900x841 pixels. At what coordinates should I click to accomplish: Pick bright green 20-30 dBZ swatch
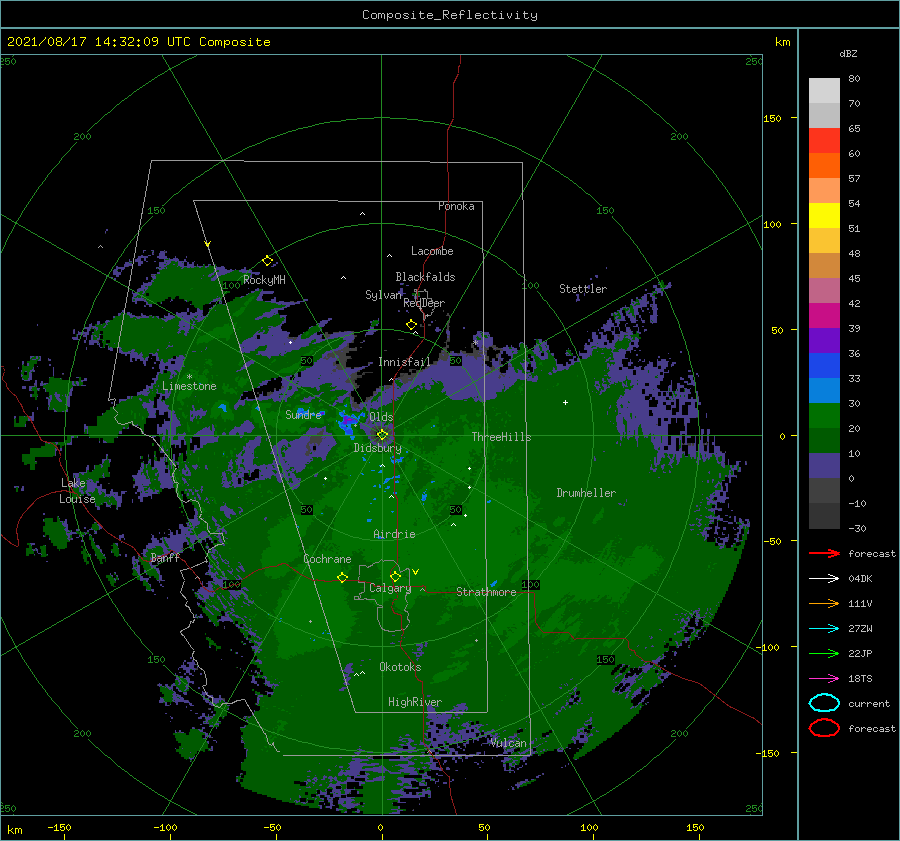point(824,415)
